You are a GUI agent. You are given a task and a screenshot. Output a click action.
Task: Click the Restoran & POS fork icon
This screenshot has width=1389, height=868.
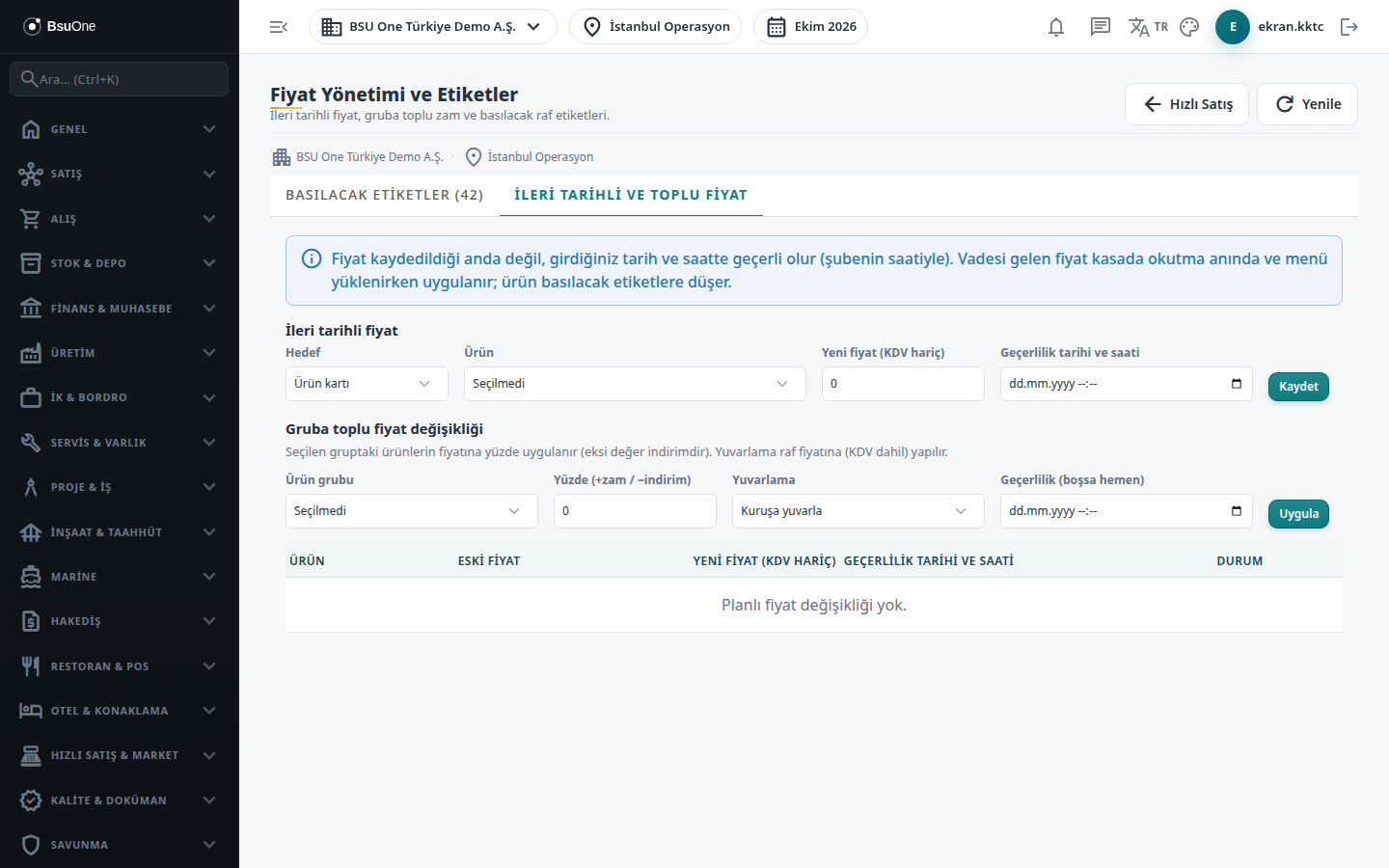coord(31,666)
